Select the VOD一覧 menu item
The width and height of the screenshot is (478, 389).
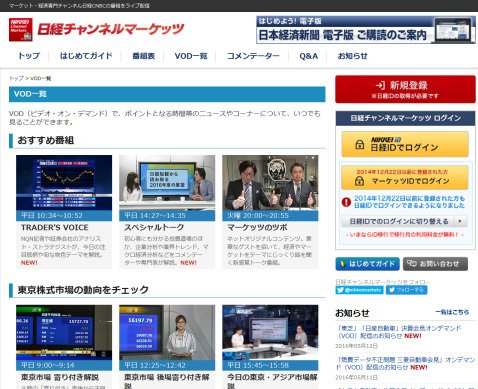click(191, 56)
